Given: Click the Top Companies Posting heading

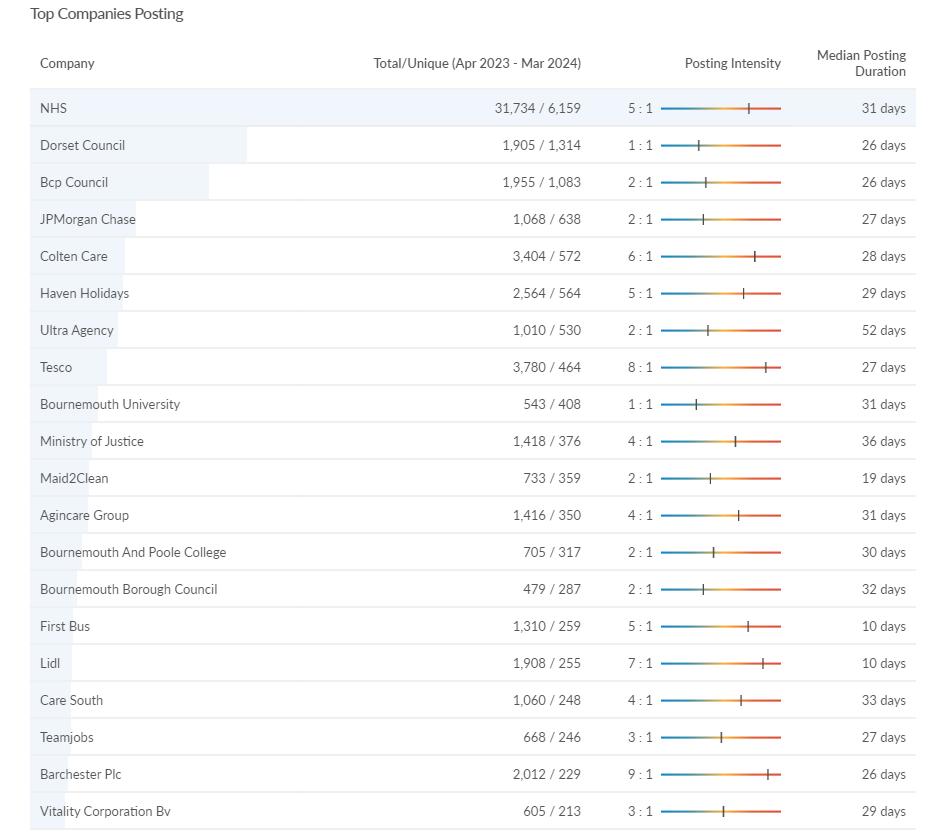Looking at the screenshot, I should pos(107,14).
